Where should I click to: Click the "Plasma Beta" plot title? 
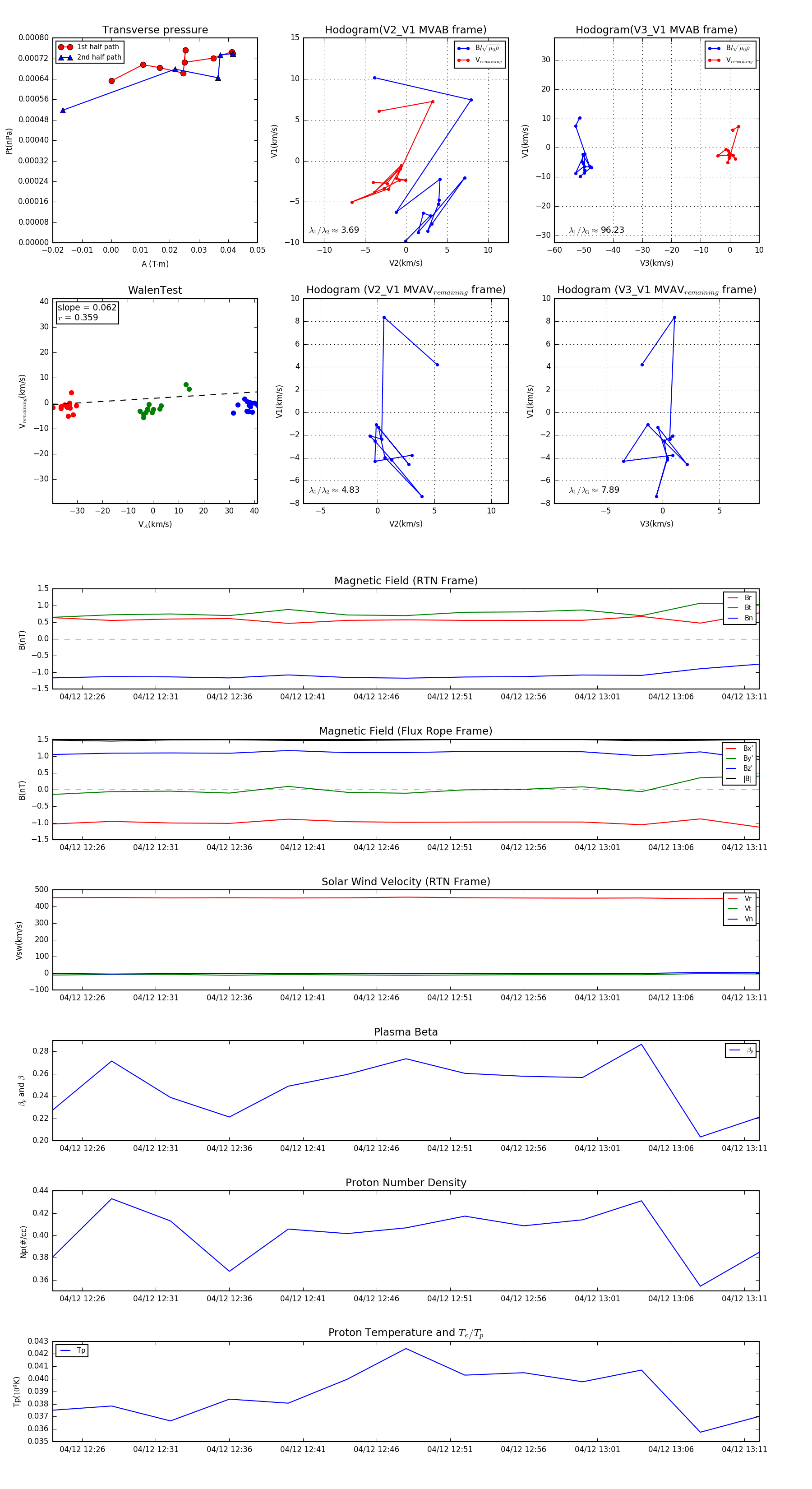pos(406,1032)
